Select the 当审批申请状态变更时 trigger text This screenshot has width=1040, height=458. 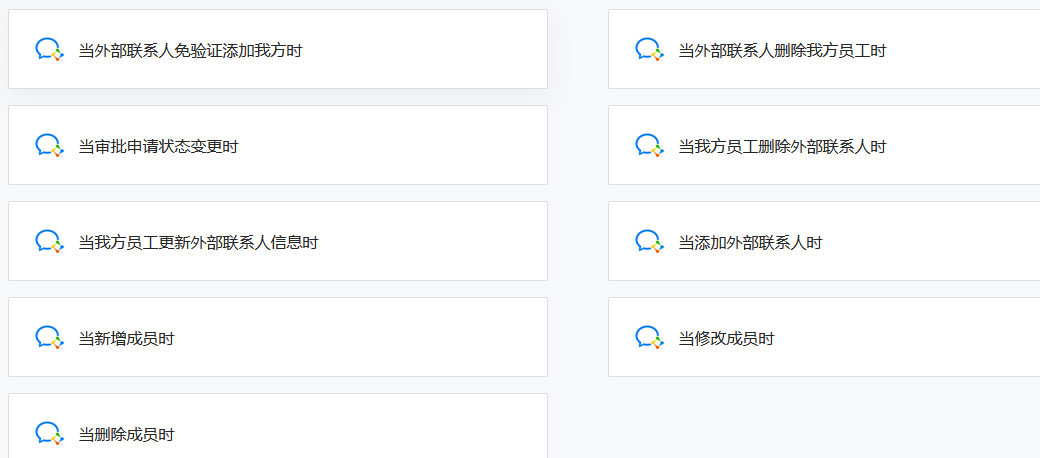(158, 147)
